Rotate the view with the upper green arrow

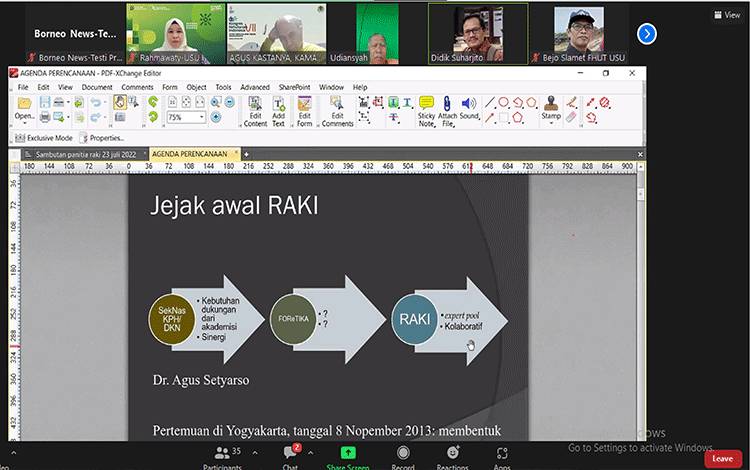click(153, 101)
